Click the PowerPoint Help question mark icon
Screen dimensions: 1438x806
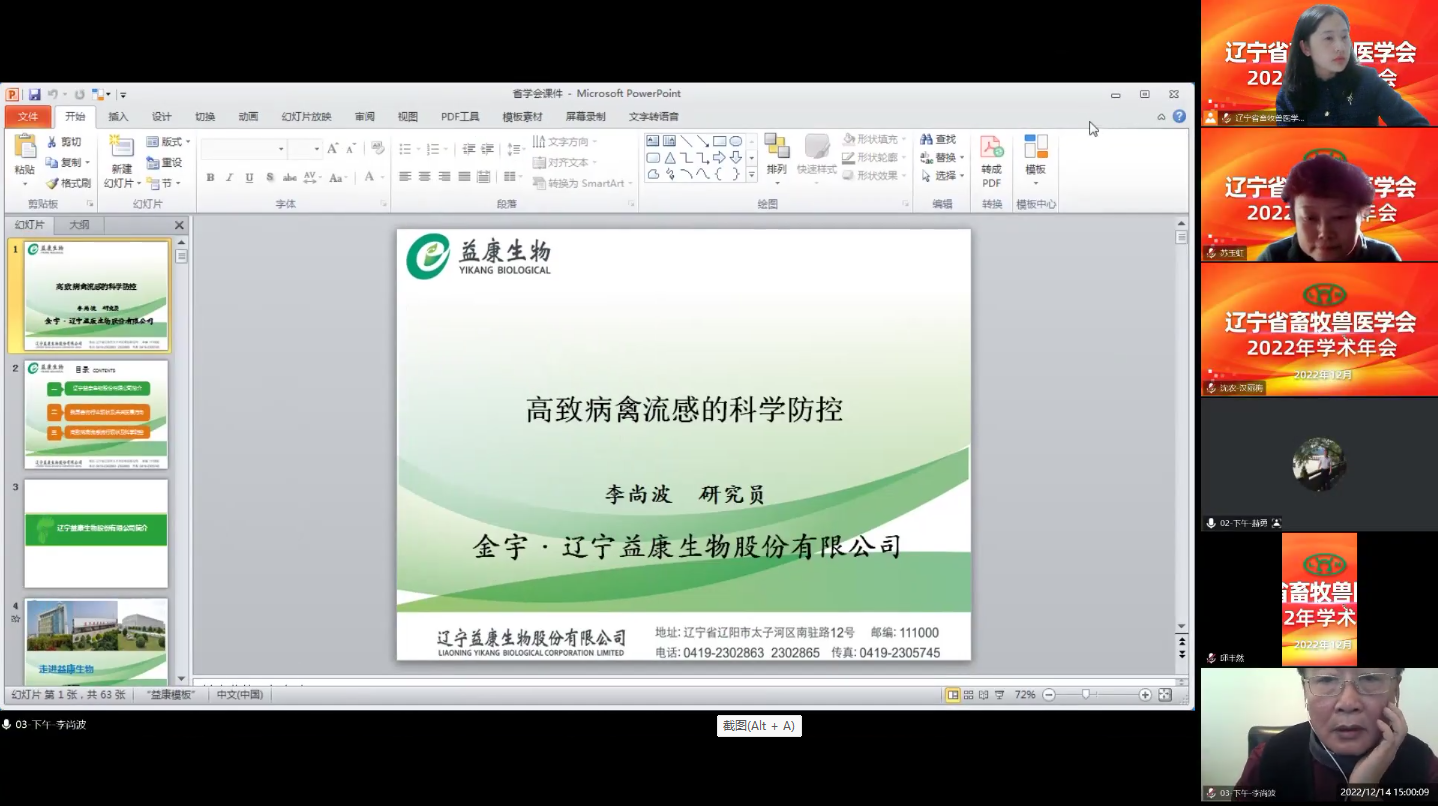click(x=1179, y=116)
